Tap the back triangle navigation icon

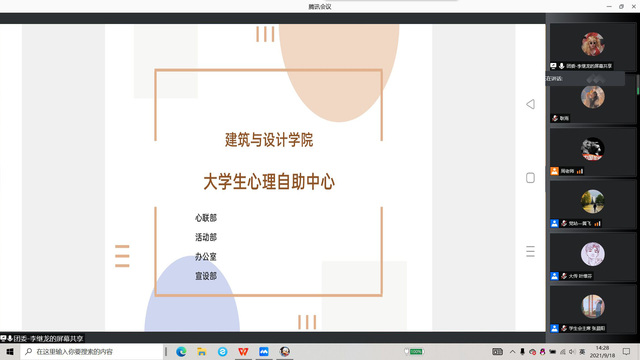point(530,104)
